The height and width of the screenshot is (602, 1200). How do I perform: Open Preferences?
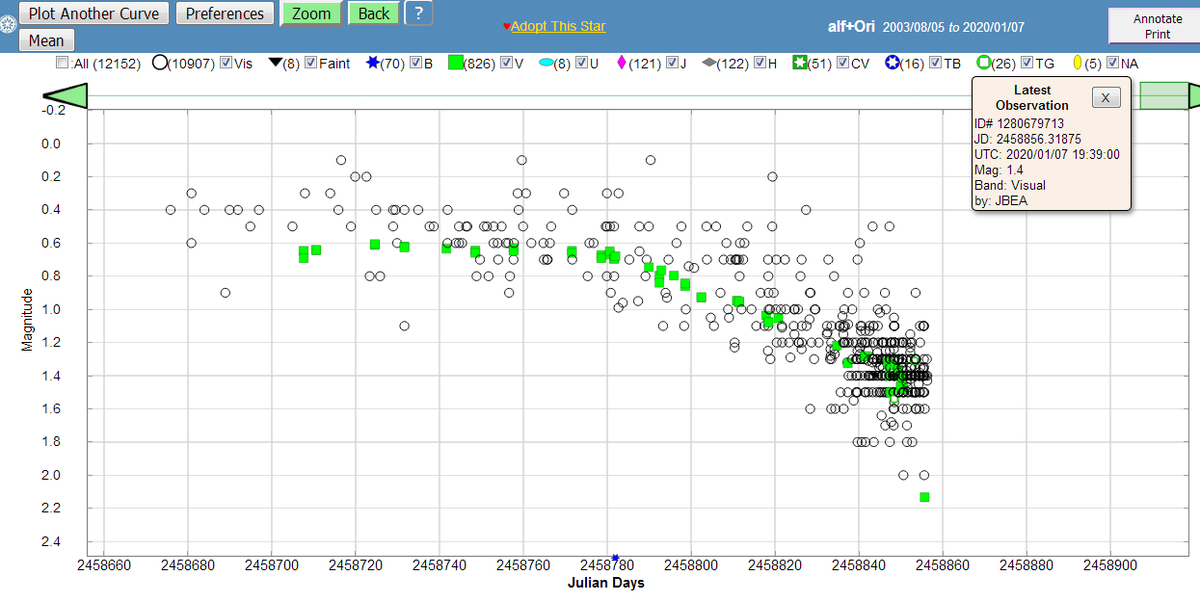pos(225,14)
